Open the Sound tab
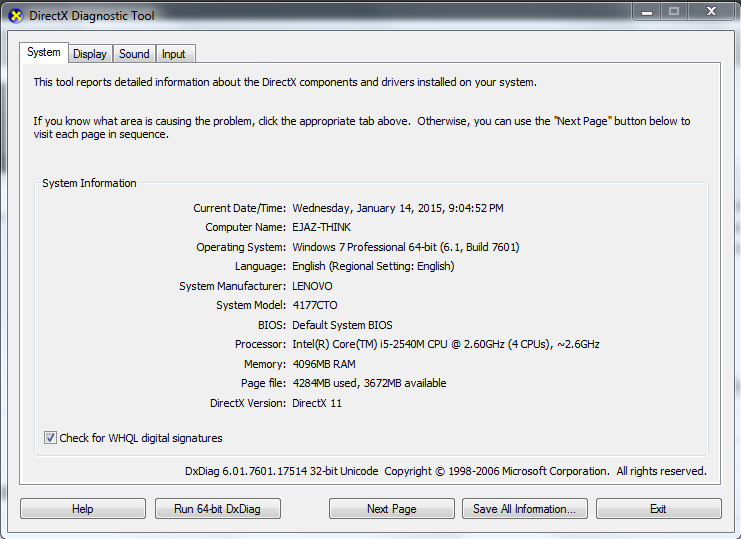 (134, 54)
